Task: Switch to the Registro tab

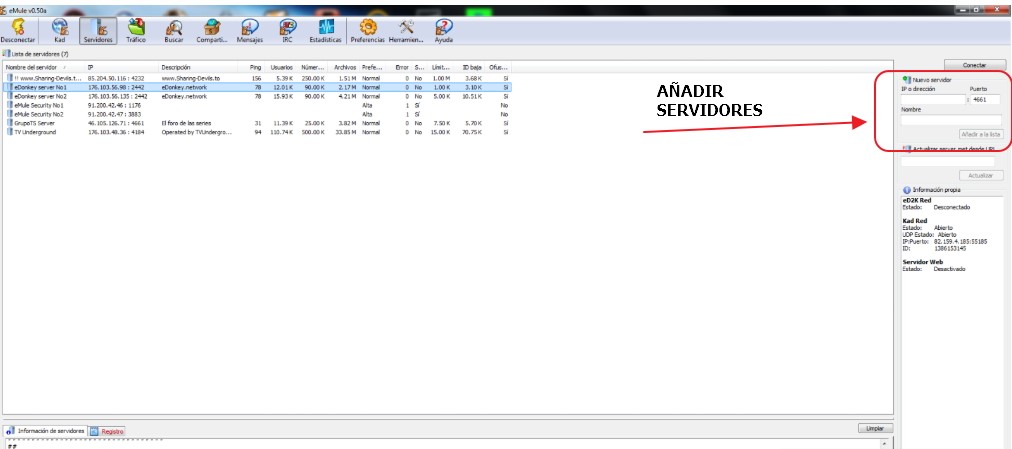Action: 106,430
